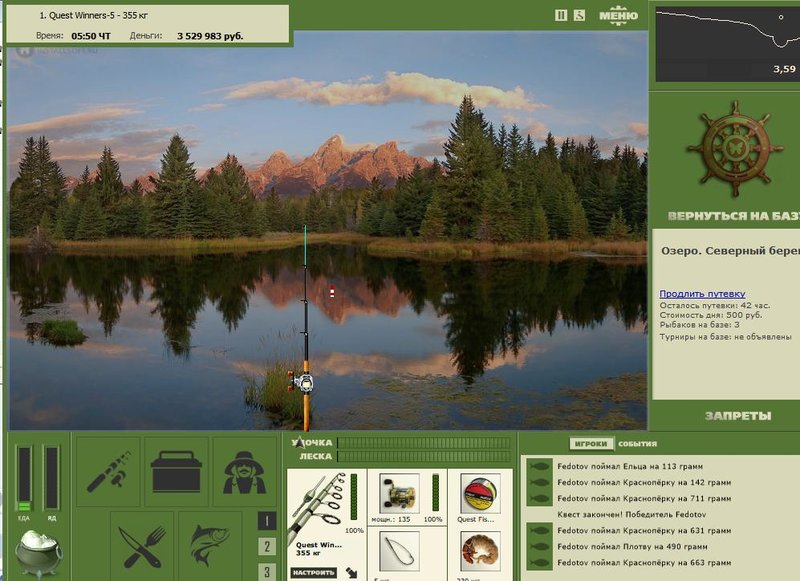This screenshot has width=800, height=581.
Task: Switch to the СОБЫТИЯ tab
Action: coord(637,444)
